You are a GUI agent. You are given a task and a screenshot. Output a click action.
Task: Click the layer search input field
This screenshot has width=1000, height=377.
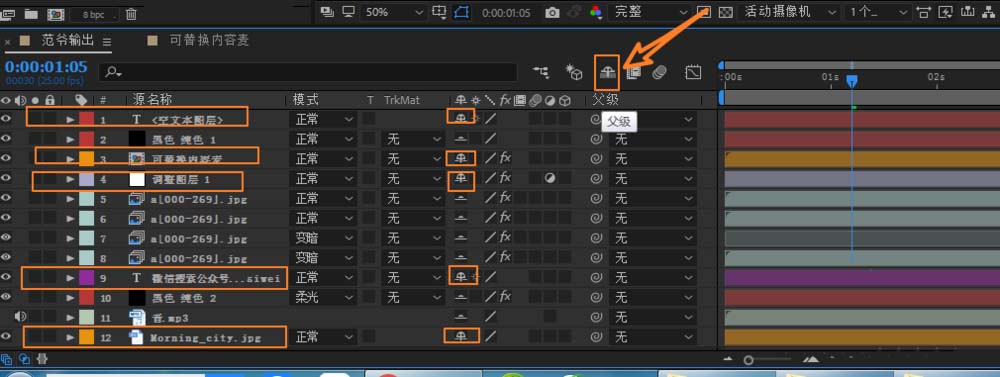pyautogui.click(x=308, y=72)
